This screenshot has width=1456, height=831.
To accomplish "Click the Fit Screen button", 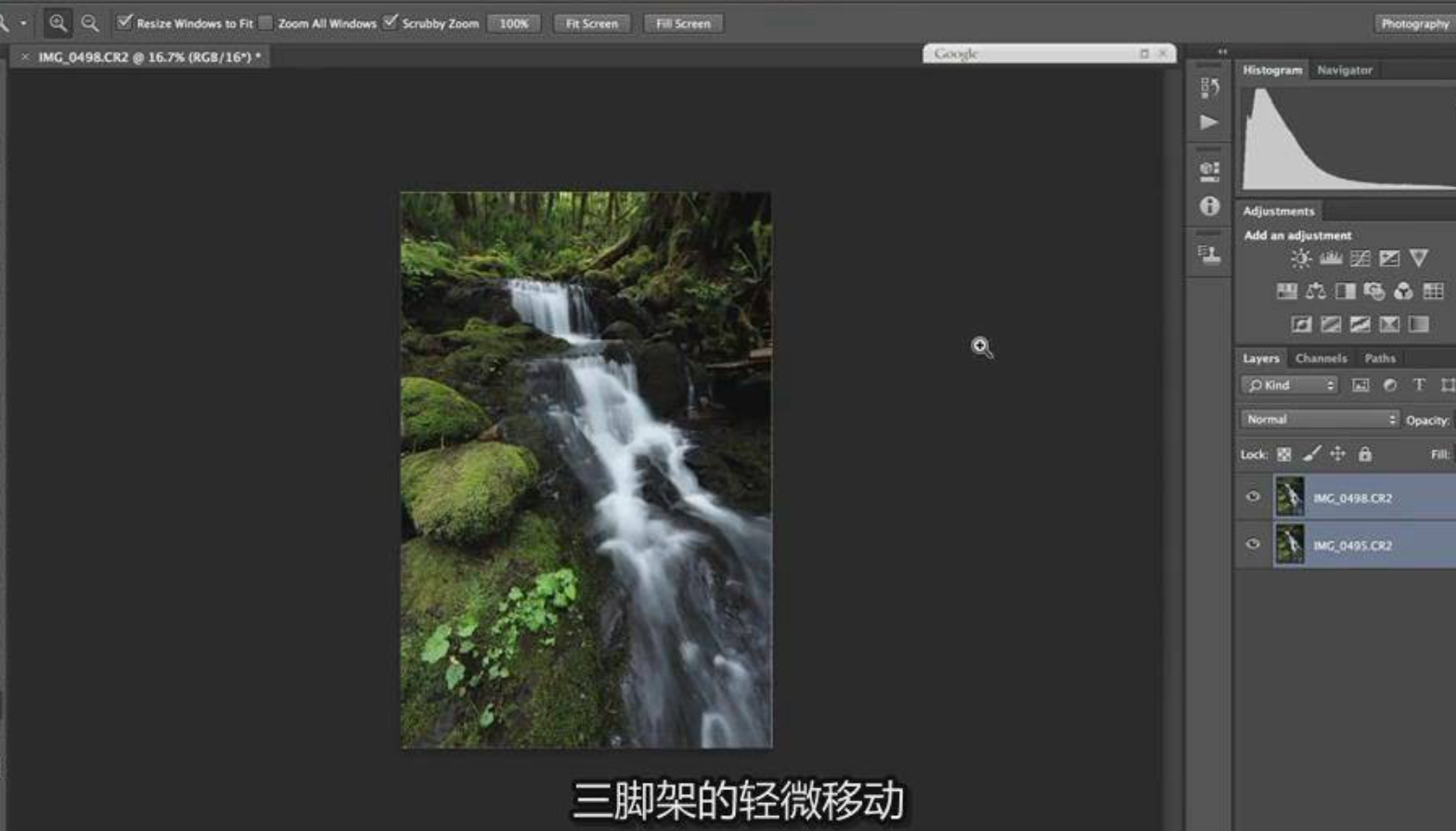I will [591, 23].
